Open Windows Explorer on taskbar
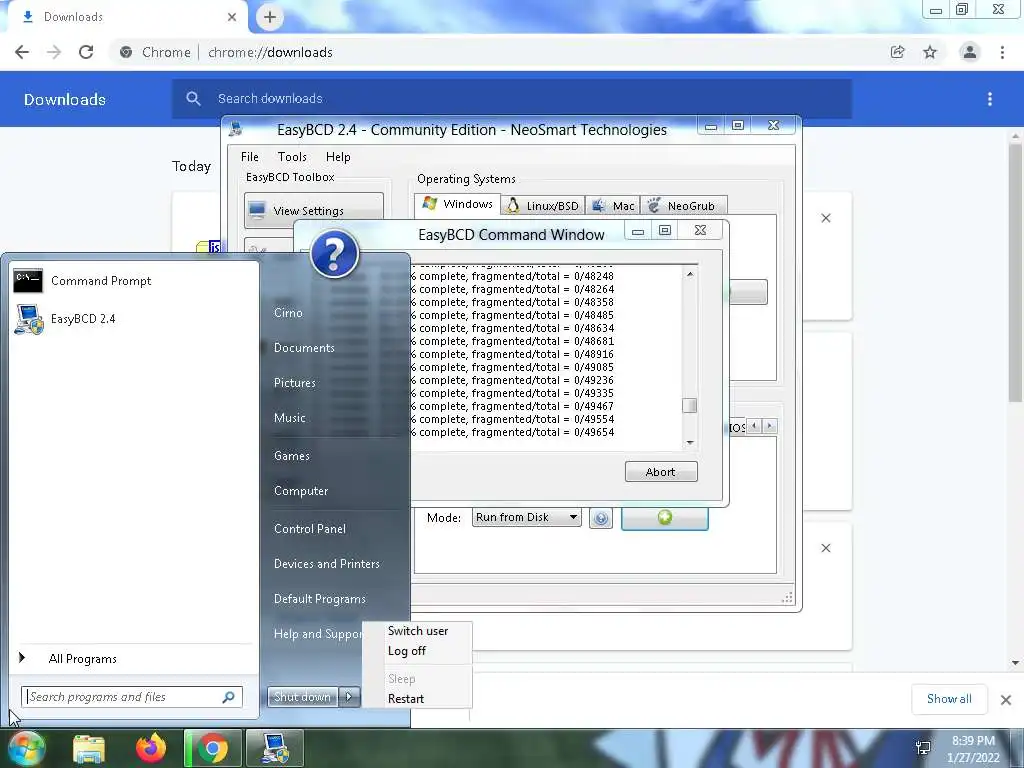 tap(89, 748)
